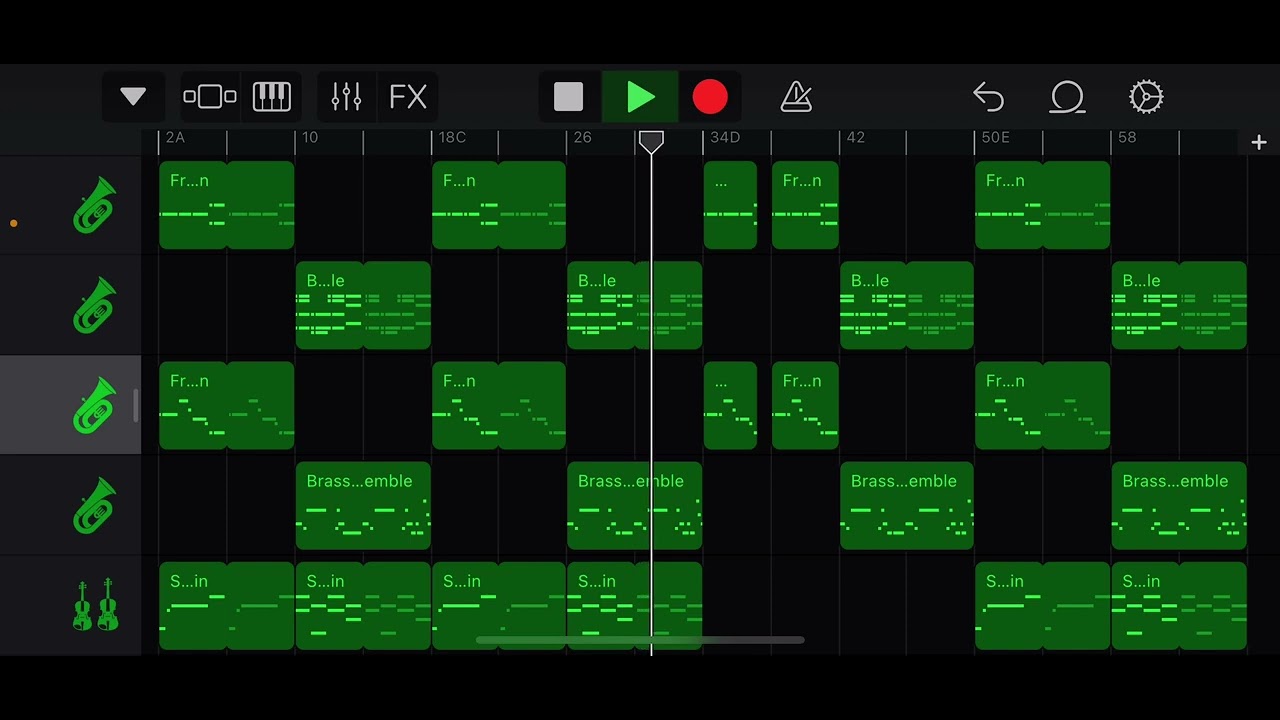The height and width of the screenshot is (720, 1280).
Task: Select strings S...in region at bar 18
Action: click(499, 605)
